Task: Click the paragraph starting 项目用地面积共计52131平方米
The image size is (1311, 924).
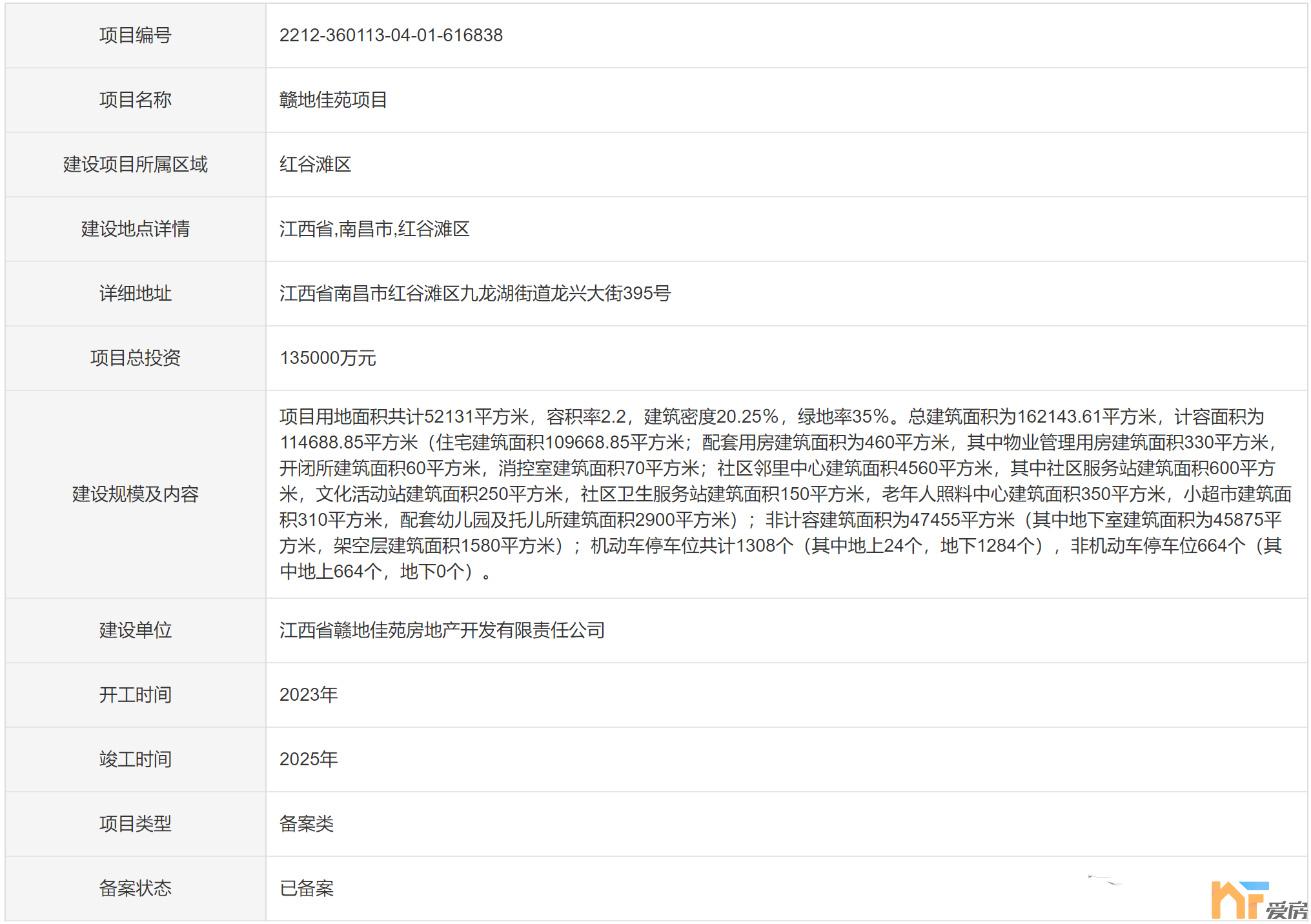Action: [786, 494]
